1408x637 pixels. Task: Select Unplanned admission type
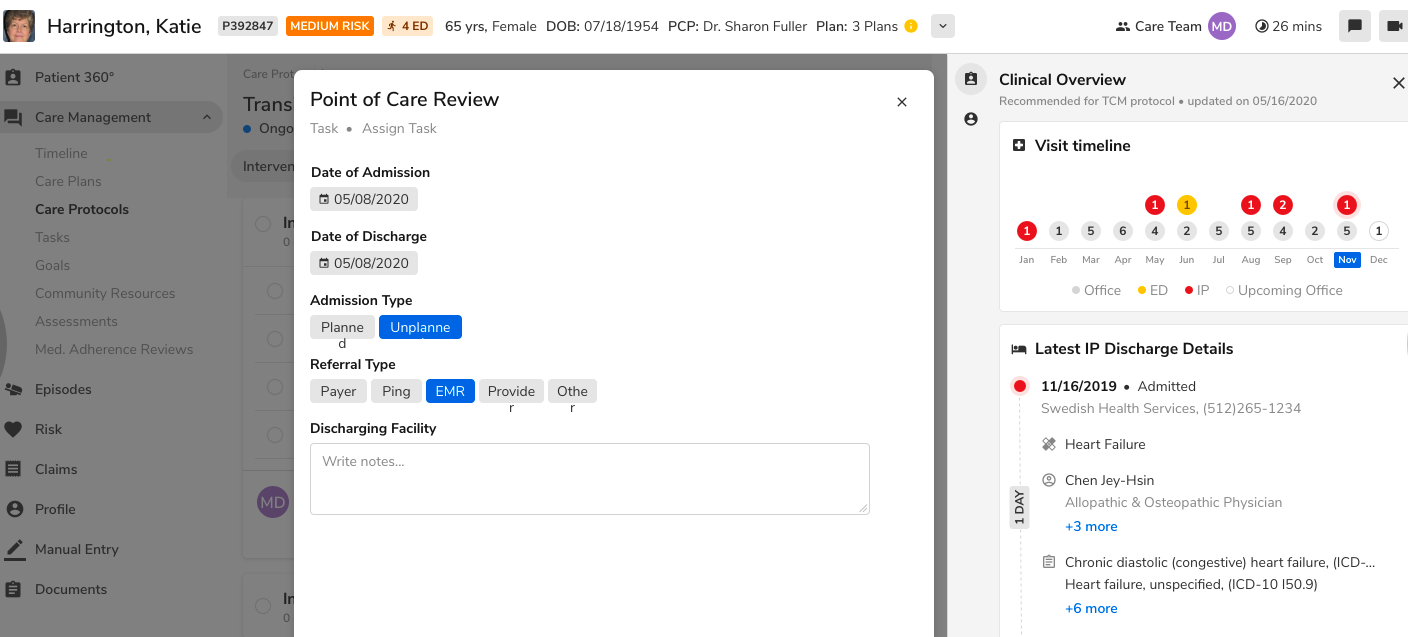click(420, 327)
